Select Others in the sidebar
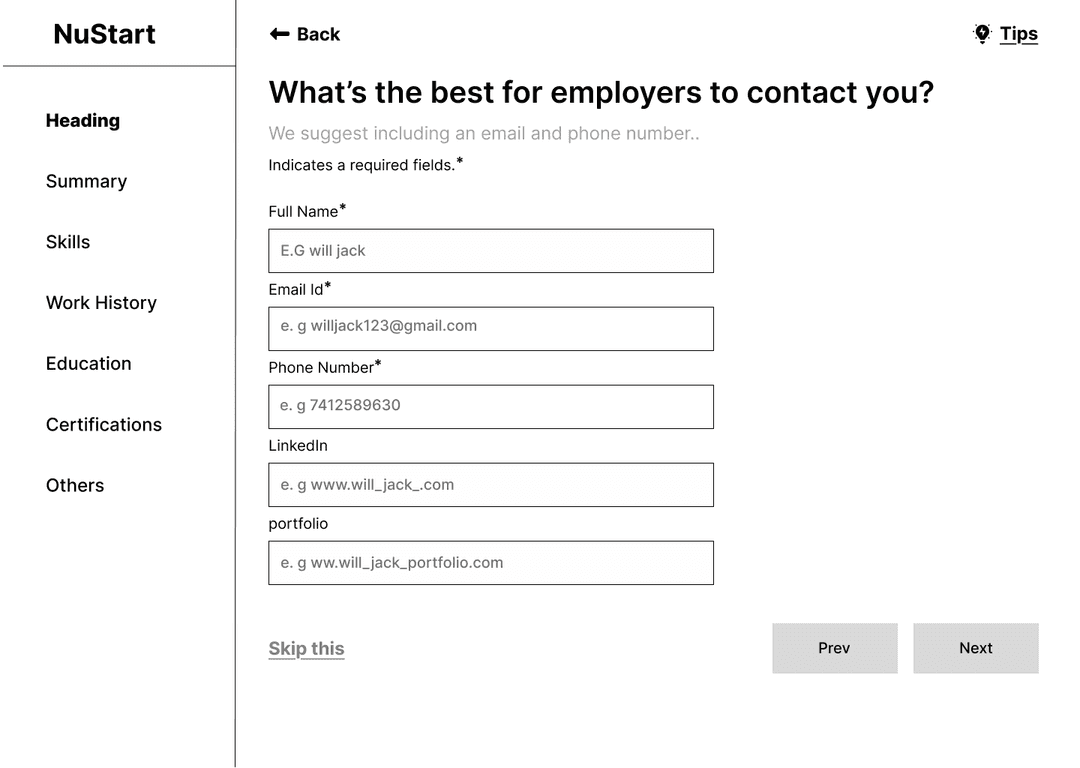The height and width of the screenshot is (768, 1080). 74,486
